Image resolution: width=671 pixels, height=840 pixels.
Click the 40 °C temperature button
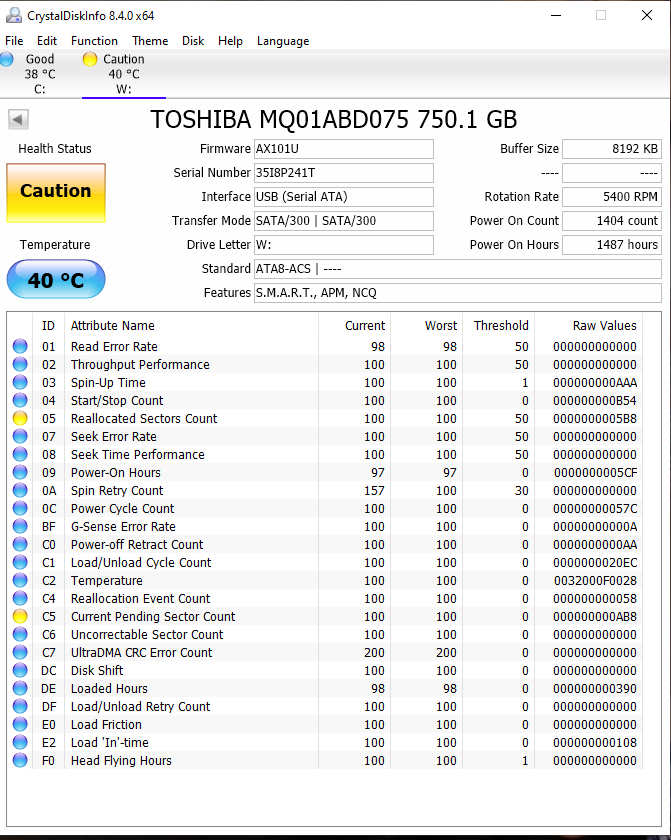(56, 279)
